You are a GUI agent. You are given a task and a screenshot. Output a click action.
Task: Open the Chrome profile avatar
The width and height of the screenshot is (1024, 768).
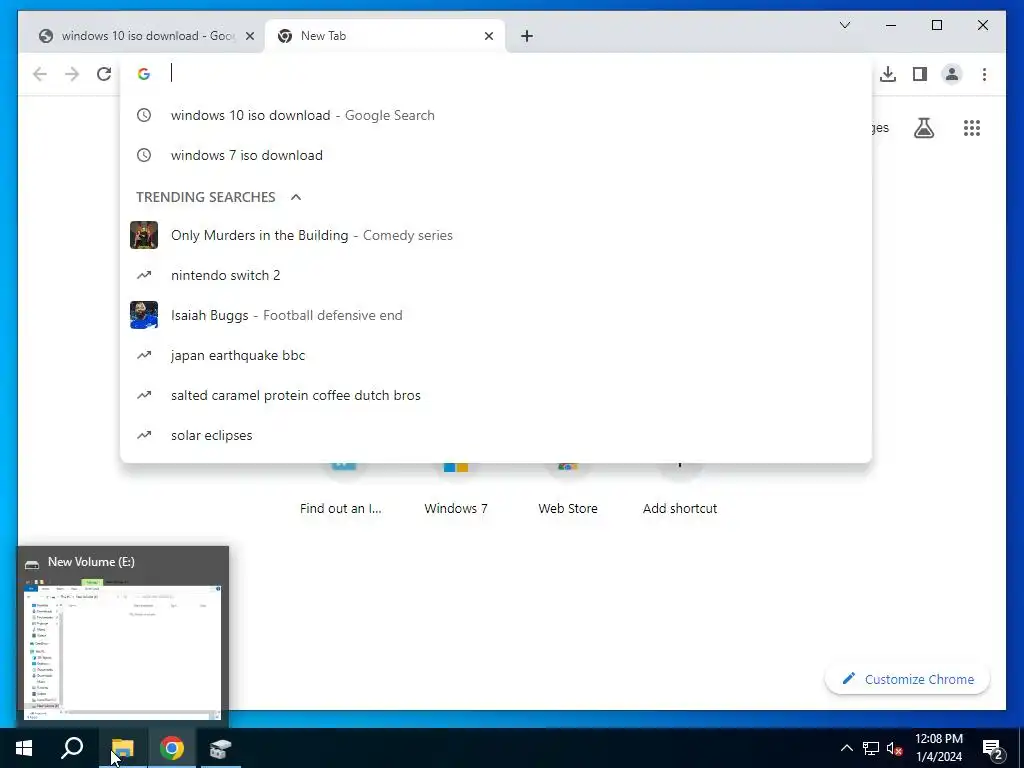[952, 74]
